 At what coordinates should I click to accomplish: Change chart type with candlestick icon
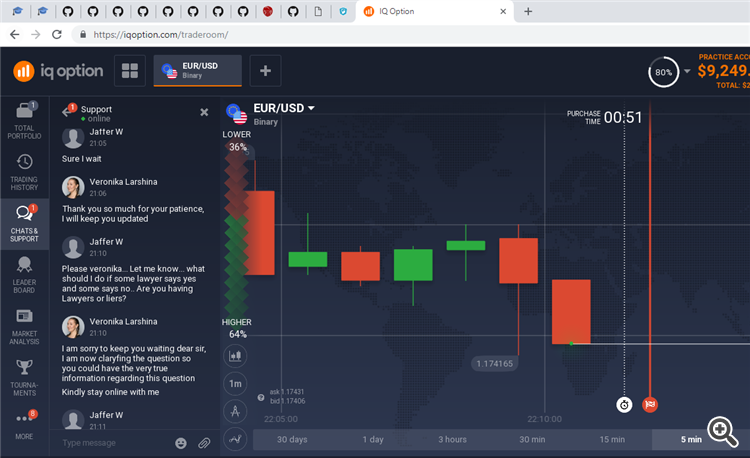(x=235, y=356)
